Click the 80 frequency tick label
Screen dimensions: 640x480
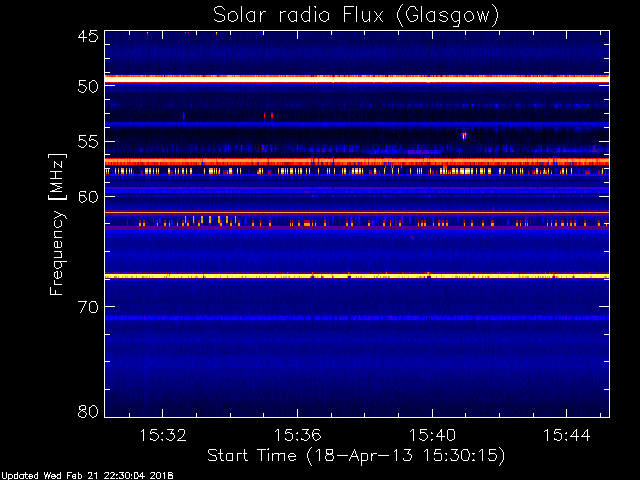pos(88,411)
